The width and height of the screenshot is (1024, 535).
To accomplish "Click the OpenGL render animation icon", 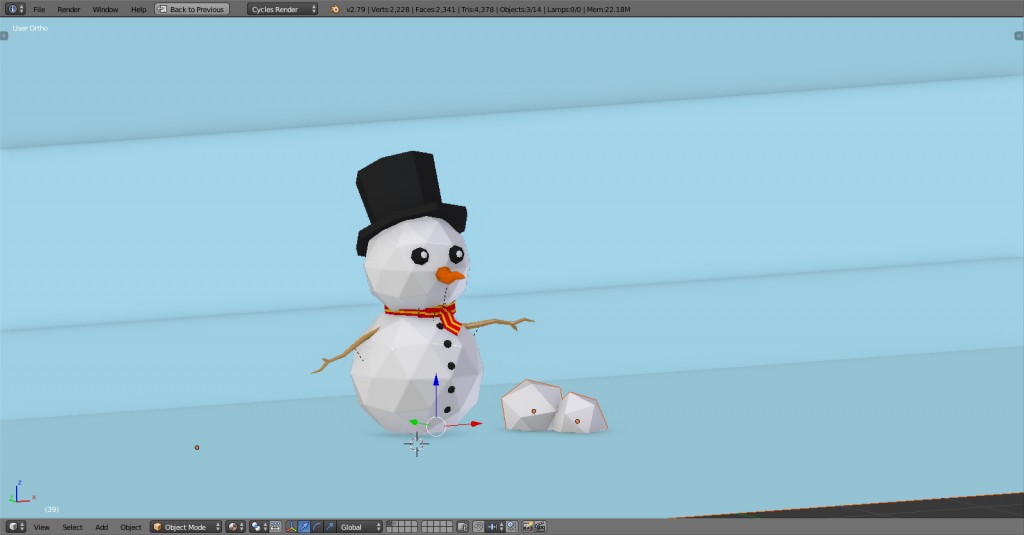I will click(540, 527).
